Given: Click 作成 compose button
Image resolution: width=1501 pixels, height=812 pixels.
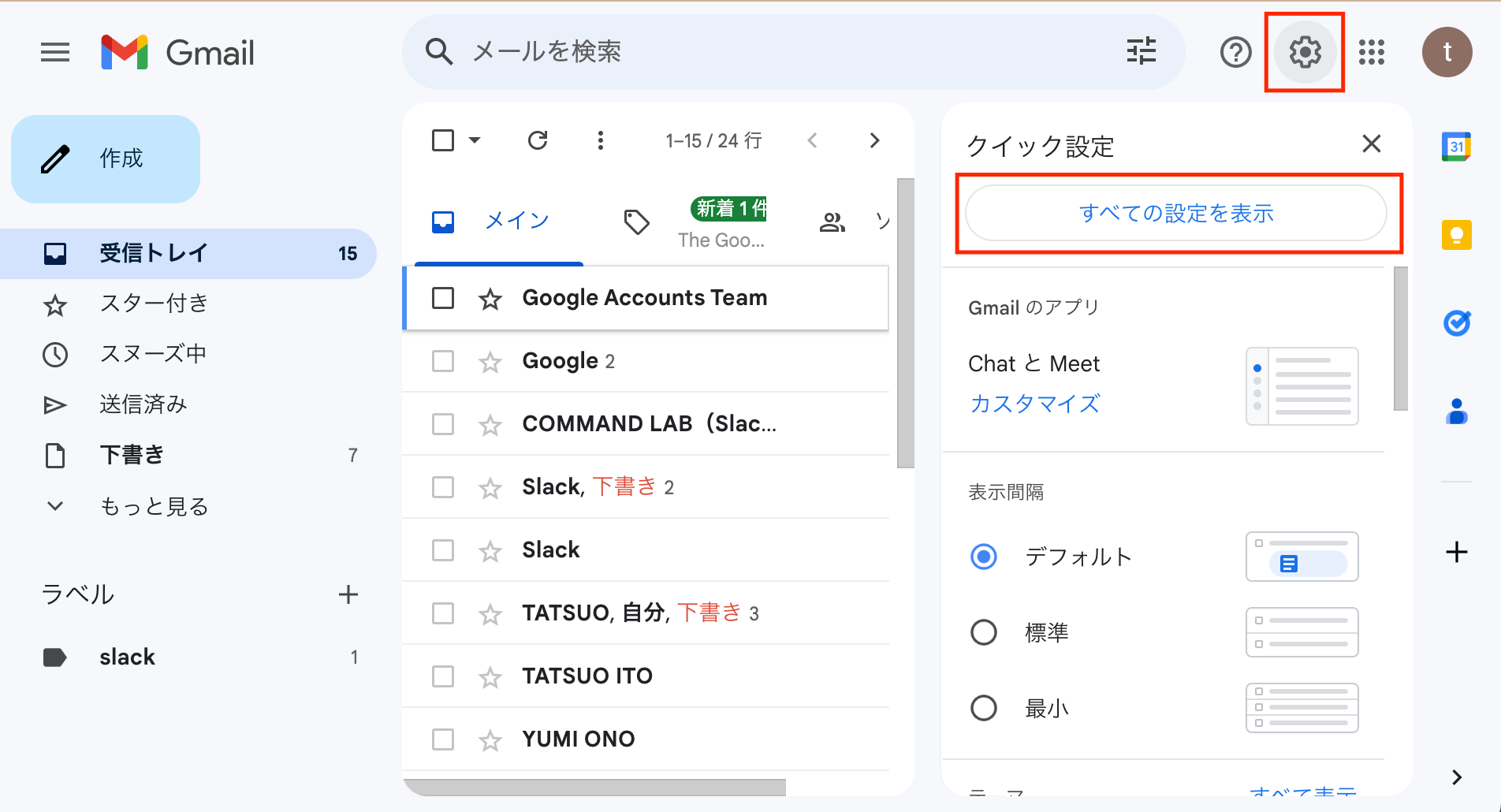Looking at the screenshot, I should [x=106, y=159].
